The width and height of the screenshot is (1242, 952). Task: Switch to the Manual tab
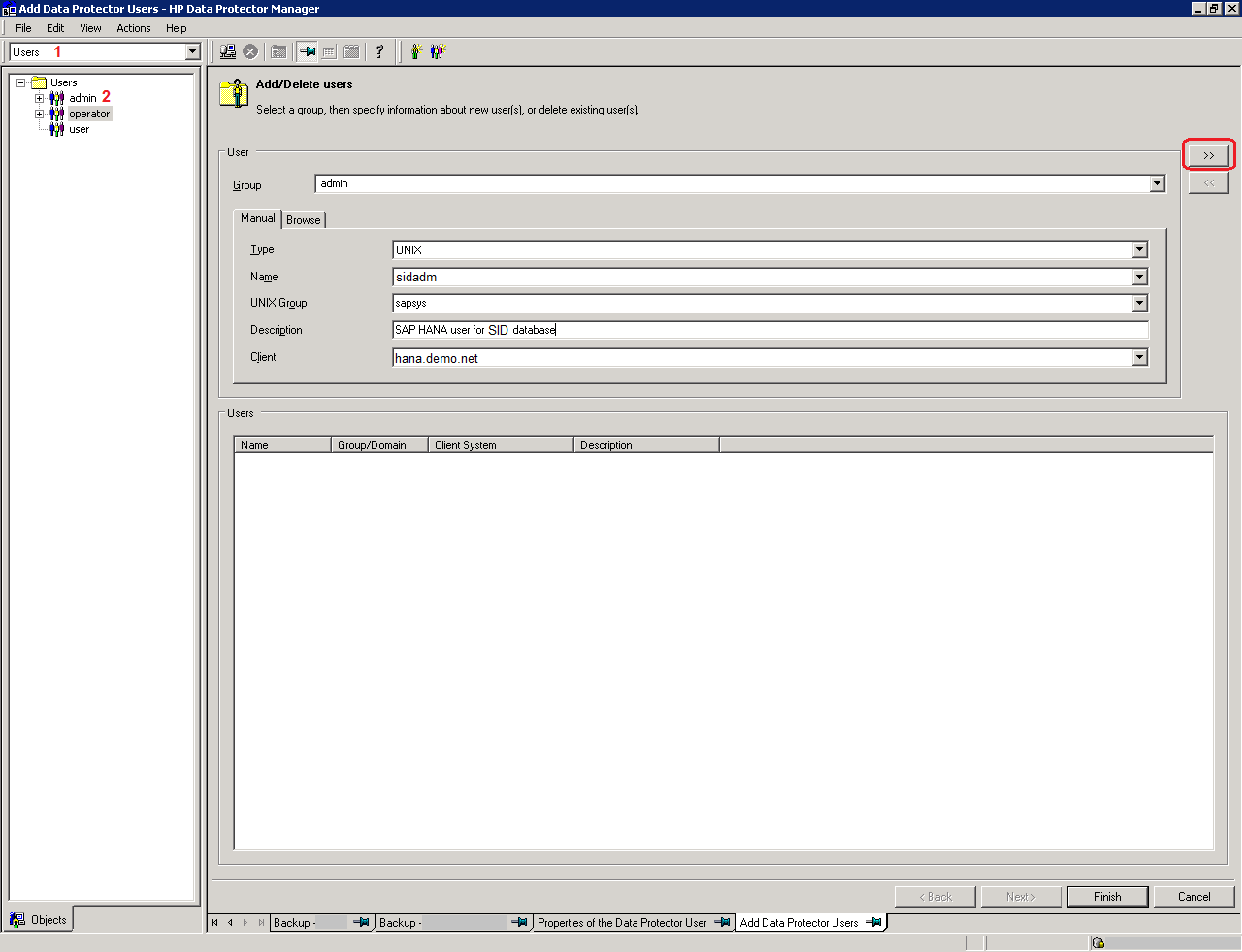point(258,218)
